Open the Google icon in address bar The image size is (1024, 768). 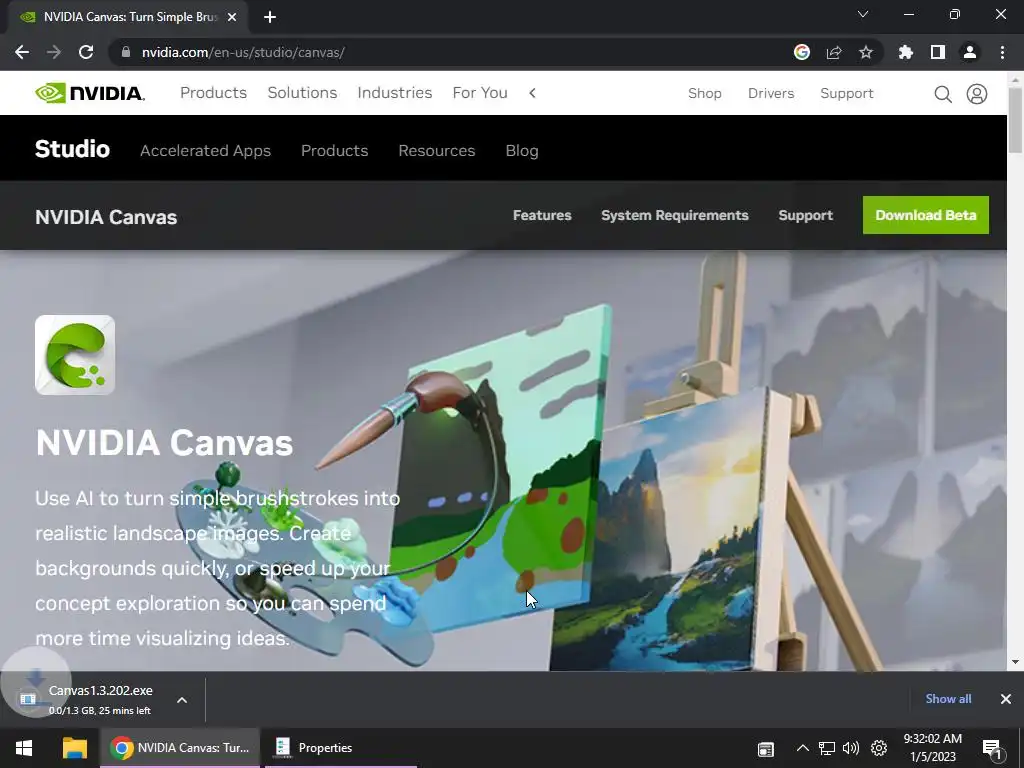(802, 52)
